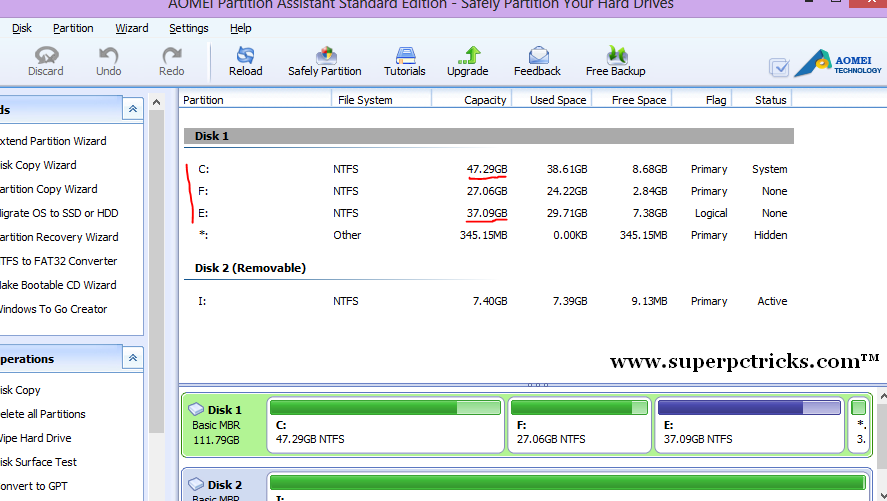Open the Partition Recovery Wizard
This screenshot has width=887, height=501.
59,237
